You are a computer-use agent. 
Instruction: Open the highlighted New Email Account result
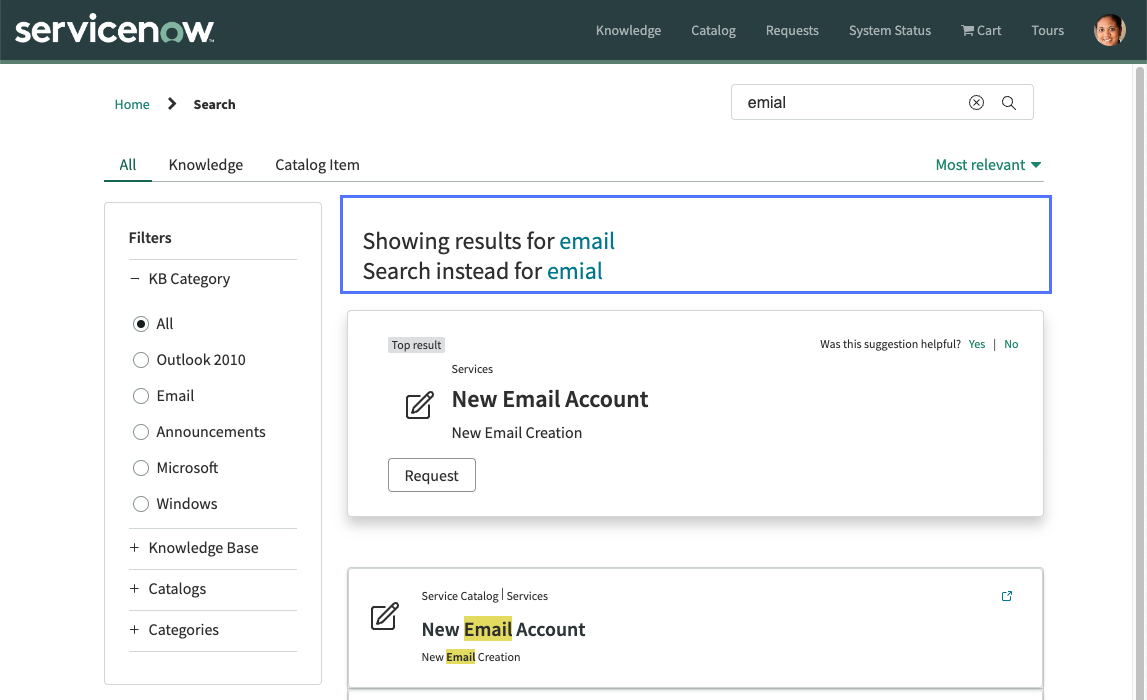click(x=503, y=629)
